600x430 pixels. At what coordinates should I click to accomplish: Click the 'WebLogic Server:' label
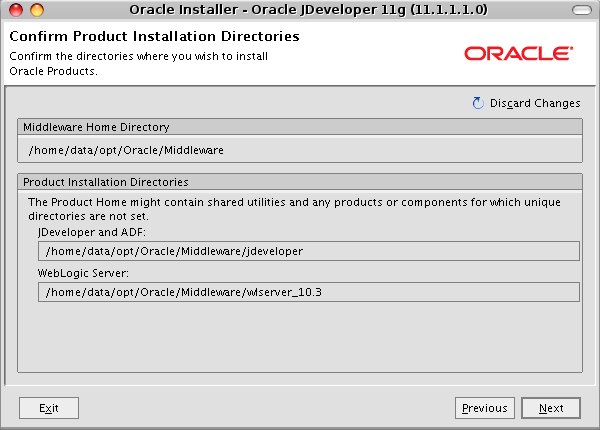(83, 273)
